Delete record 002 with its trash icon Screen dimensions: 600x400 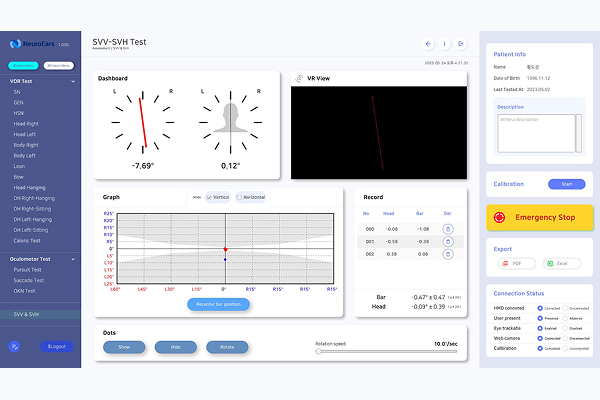pos(448,254)
